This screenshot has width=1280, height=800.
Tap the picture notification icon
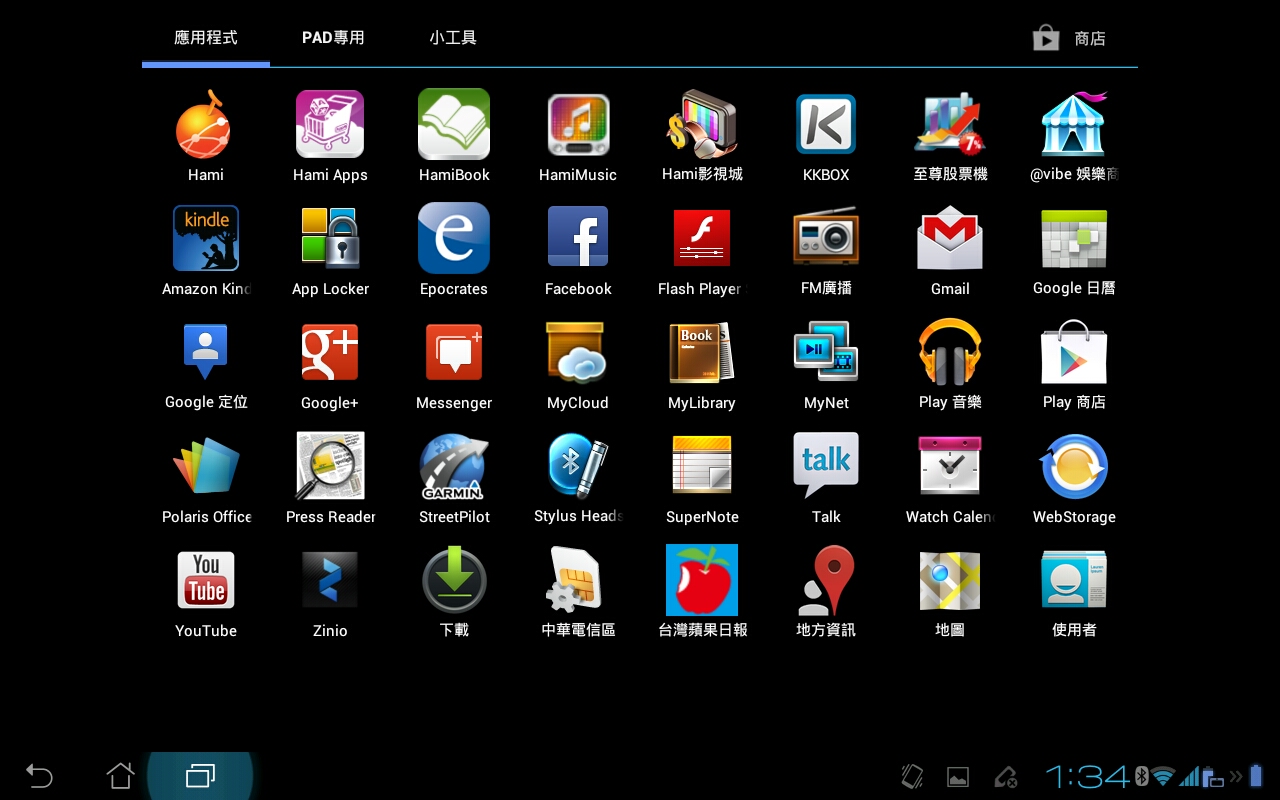coord(958,776)
